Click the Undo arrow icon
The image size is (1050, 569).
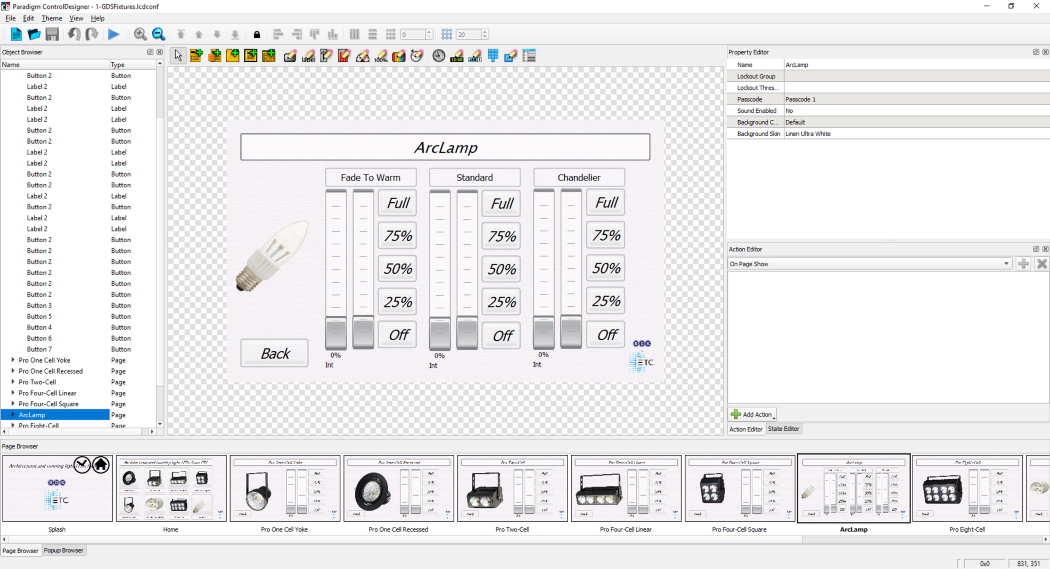pos(74,34)
